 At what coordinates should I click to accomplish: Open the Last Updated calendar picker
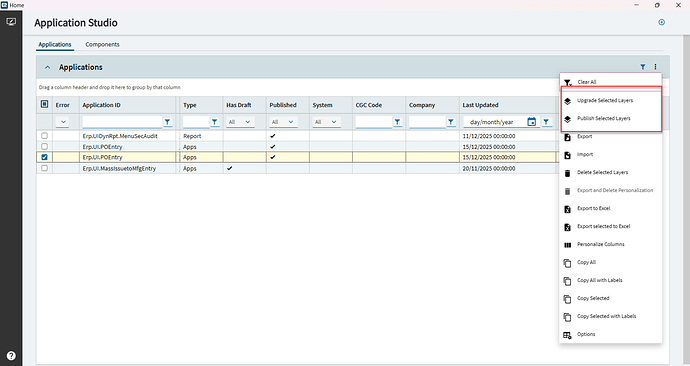[x=532, y=122]
